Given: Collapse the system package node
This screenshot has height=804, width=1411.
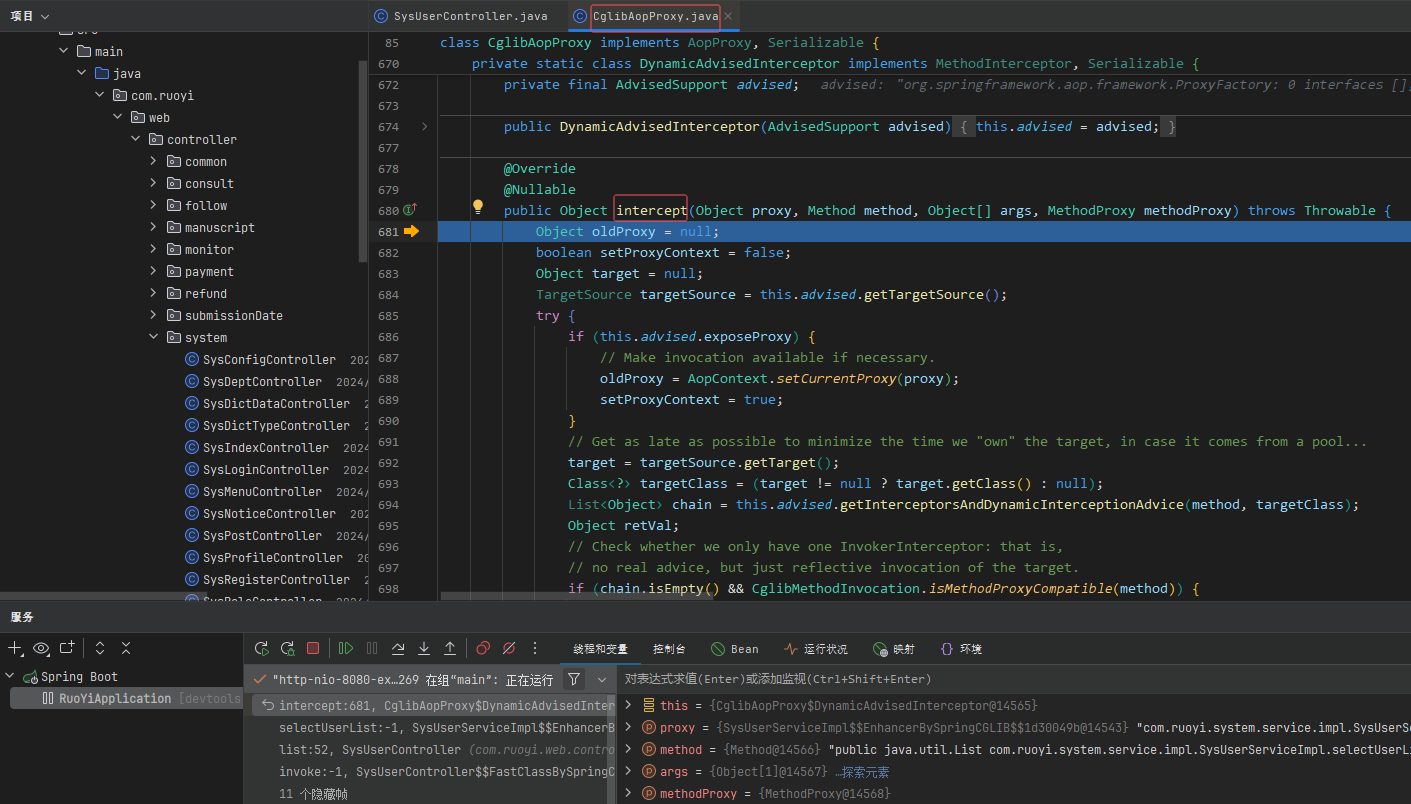Looking at the screenshot, I should point(153,337).
